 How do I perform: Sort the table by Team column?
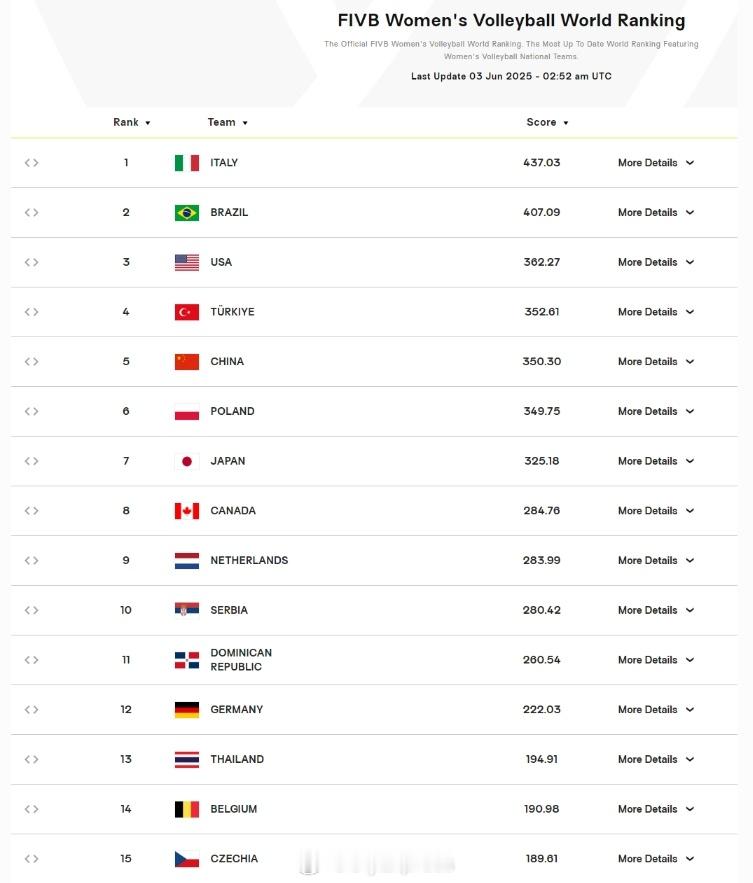pos(228,122)
